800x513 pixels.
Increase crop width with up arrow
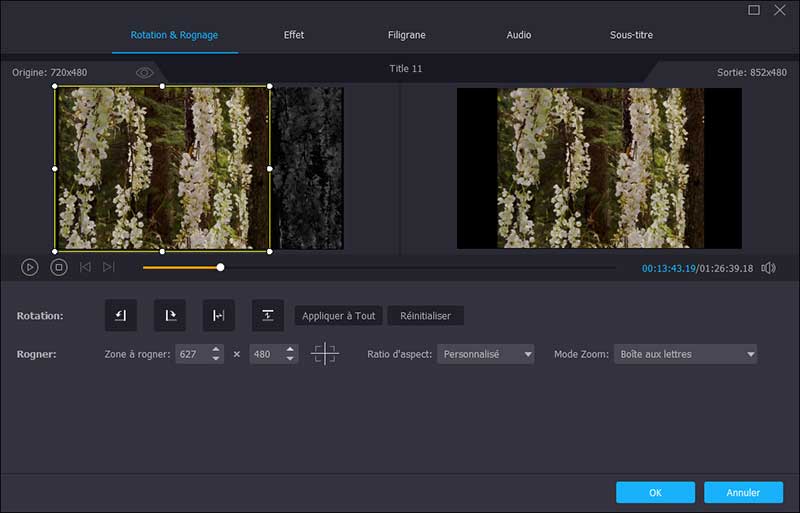pos(216,349)
